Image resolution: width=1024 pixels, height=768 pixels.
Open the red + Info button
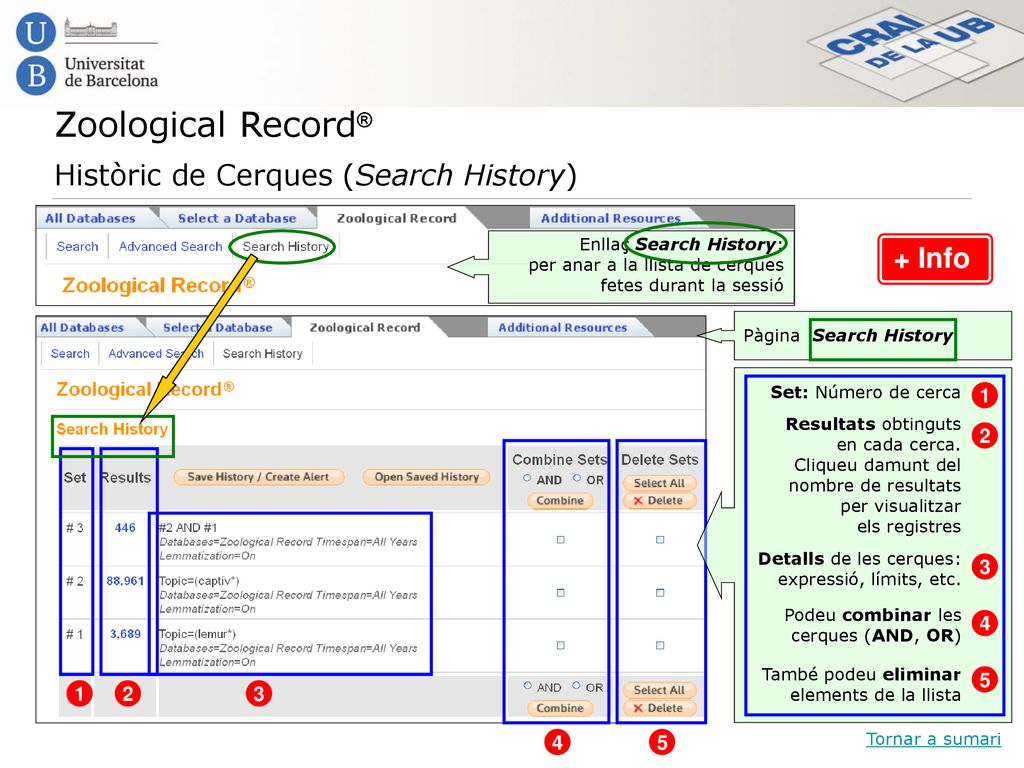click(935, 259)
